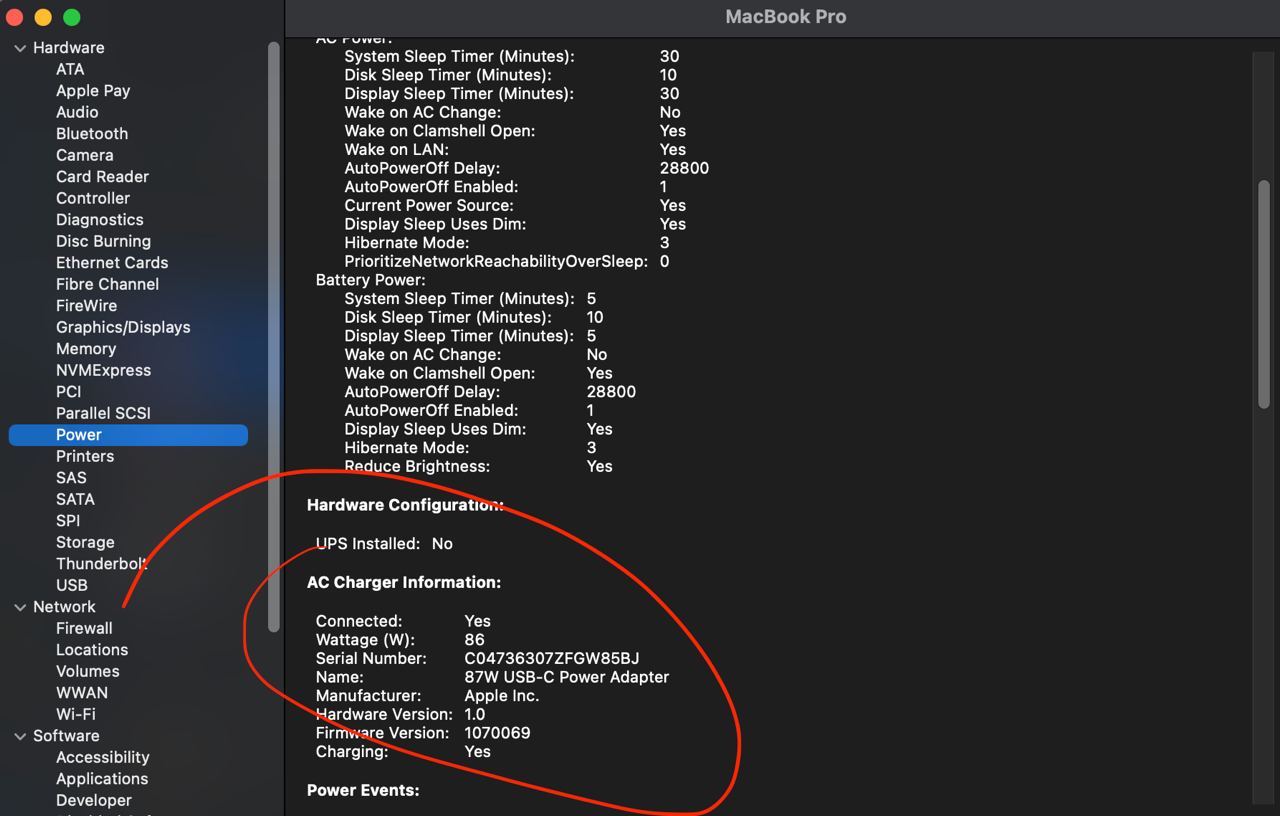Select WWAN under Network
Viewport: 1280px width, 816px height.
pos(82,693)
